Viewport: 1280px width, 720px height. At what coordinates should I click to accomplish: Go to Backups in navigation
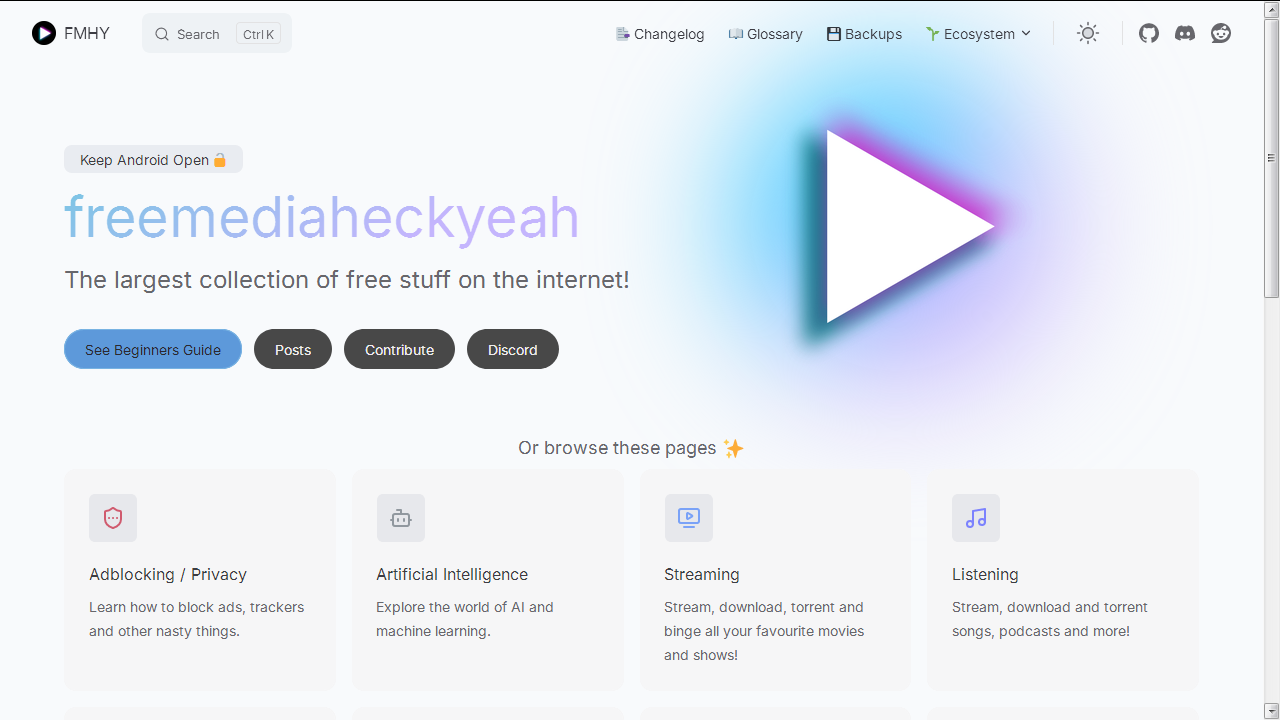tap(864, 34)
